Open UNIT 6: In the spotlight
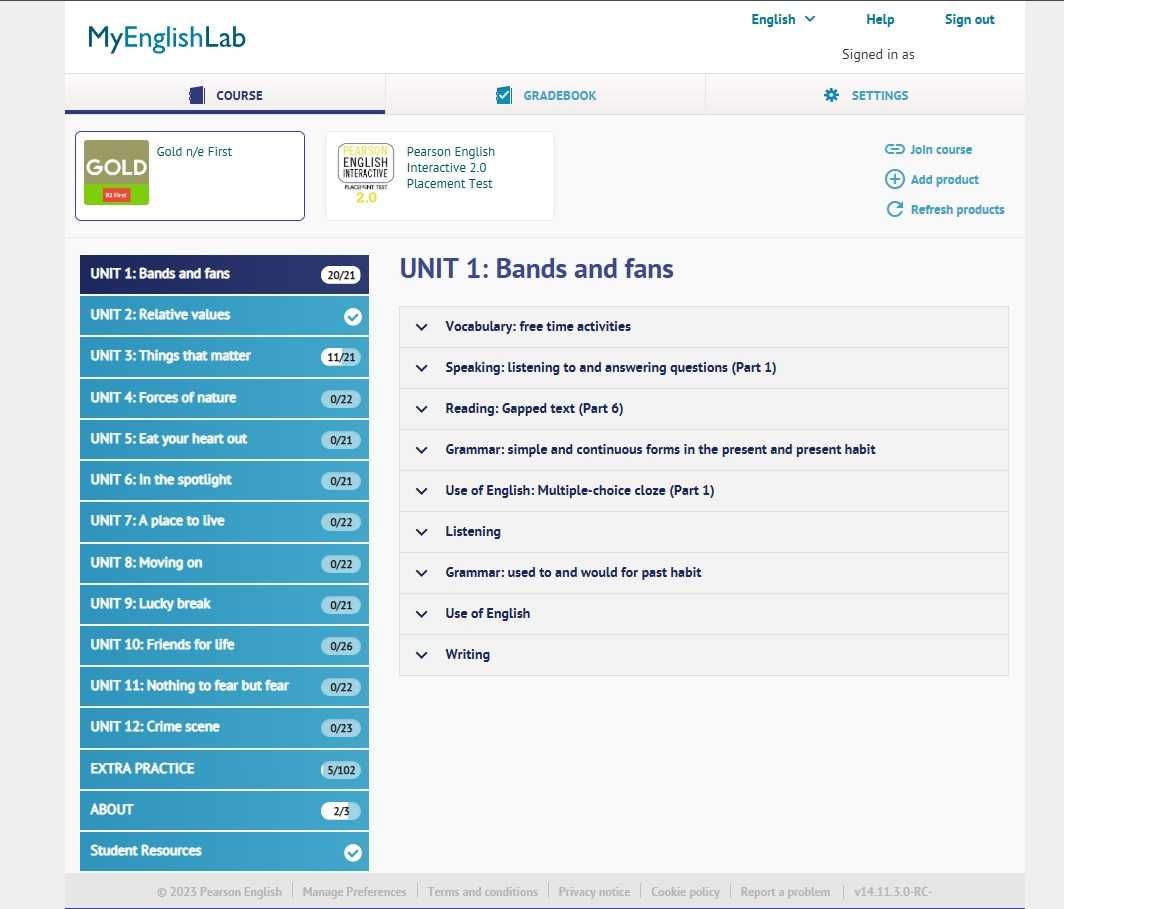 tap(224, 481)
